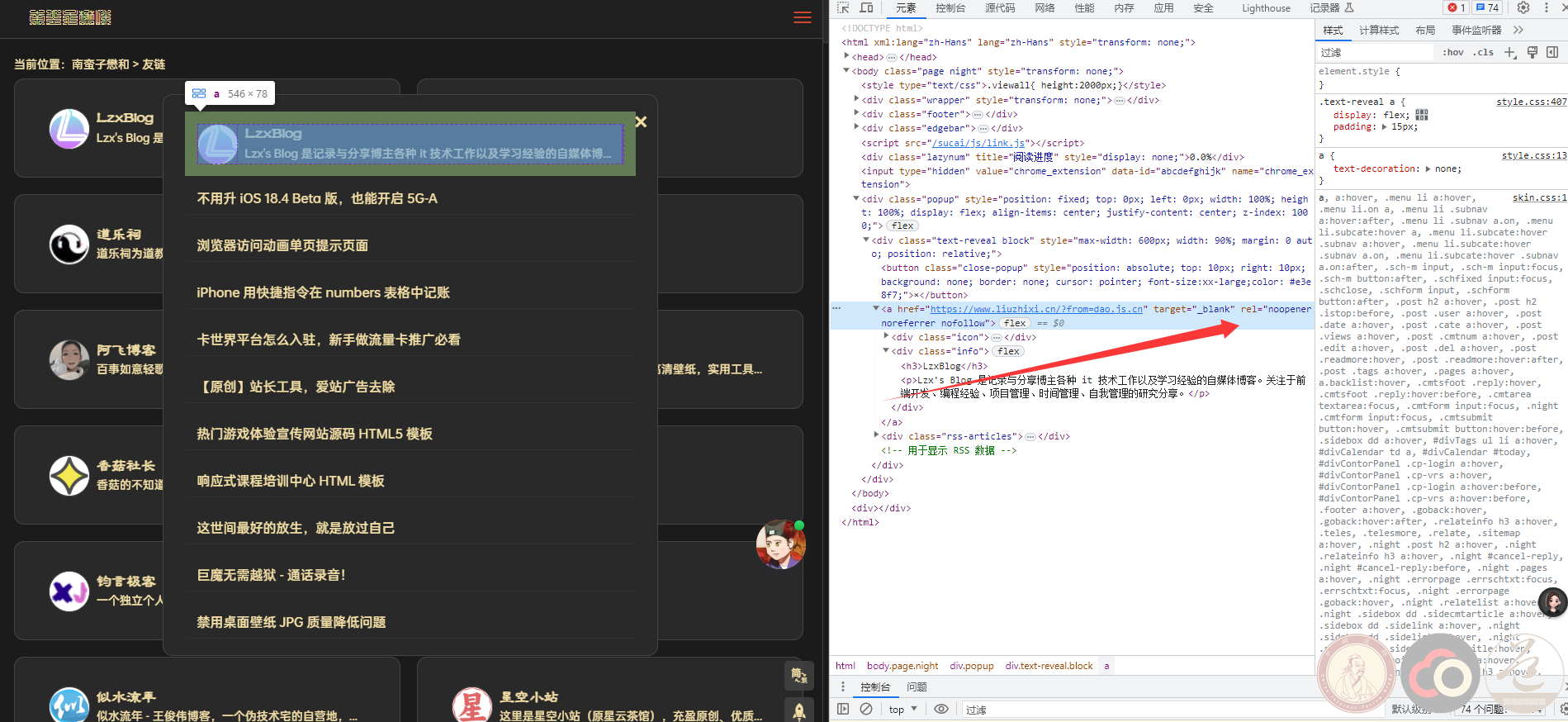
Task: Open the 计算样式 computed tab
Action: click(x=1379, y=30)
